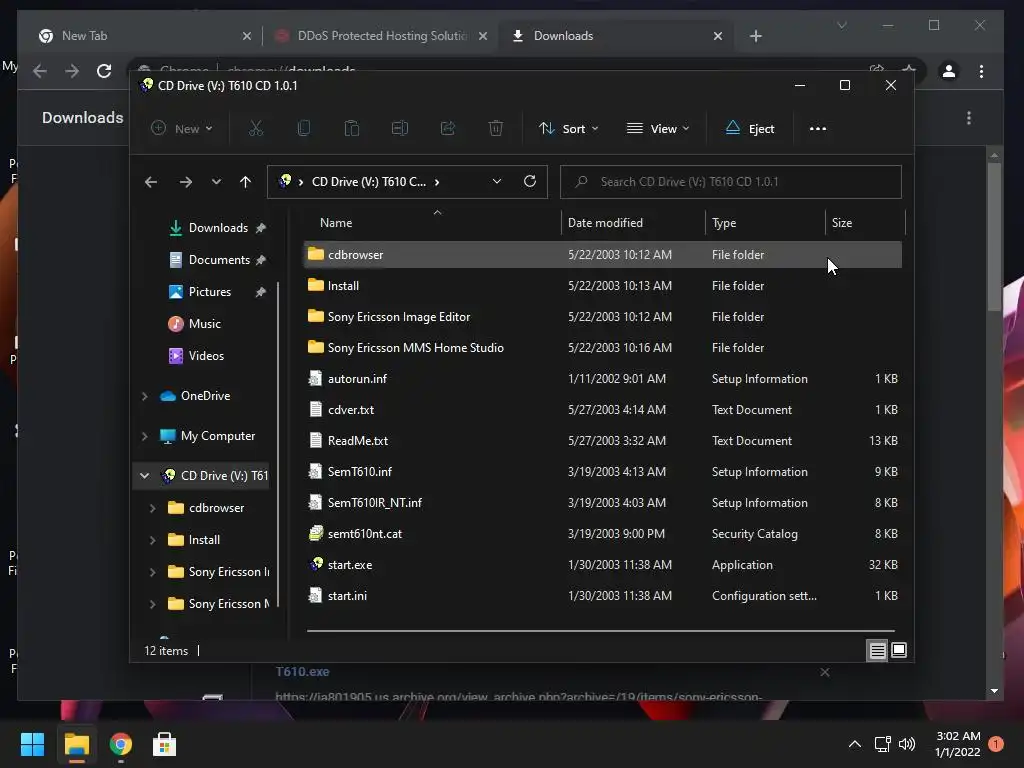Select ReadMe.txt in the file list

[x=604, y=441]
